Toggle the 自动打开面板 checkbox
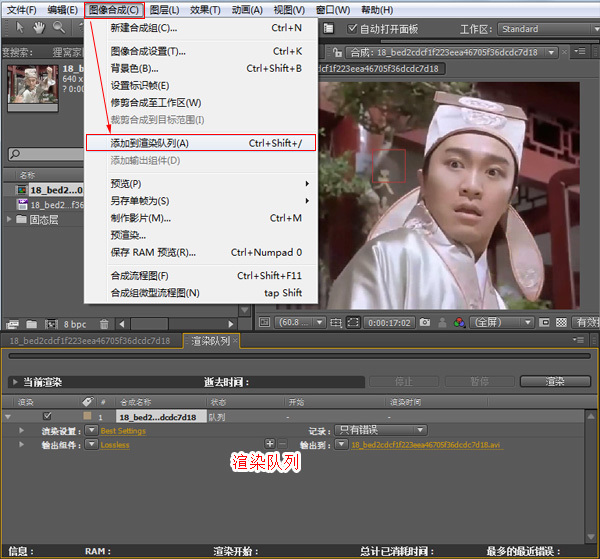This screenshot has width=600, height=559. tap(352, 28)
